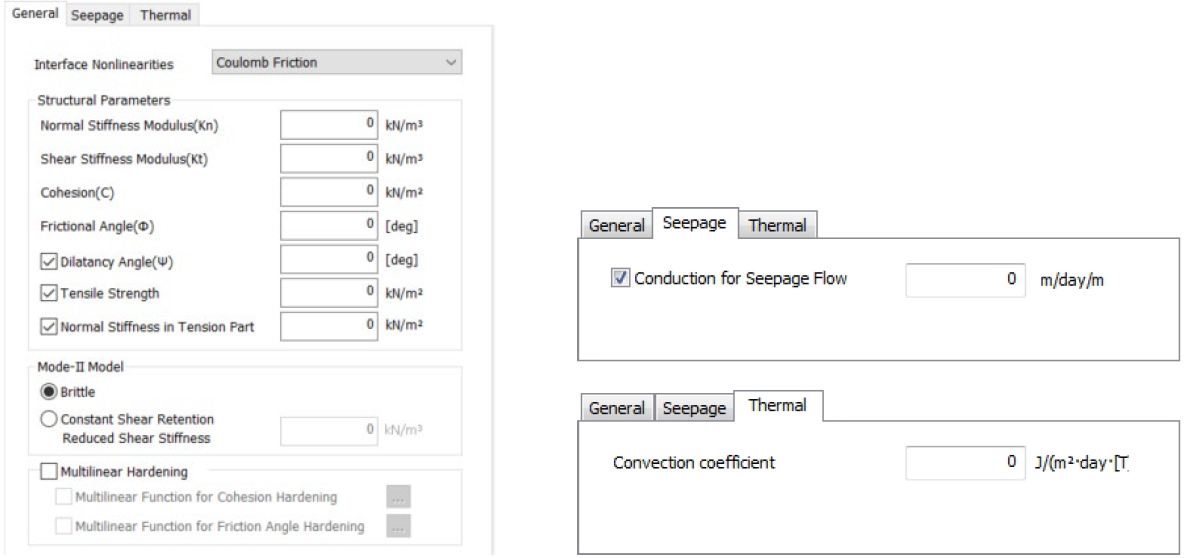Screen dimensions: 1187x558
Task: Click the Normal Stiffness Modulus (Kn) field
Action: pyautogui.click(x=329, y=125)
